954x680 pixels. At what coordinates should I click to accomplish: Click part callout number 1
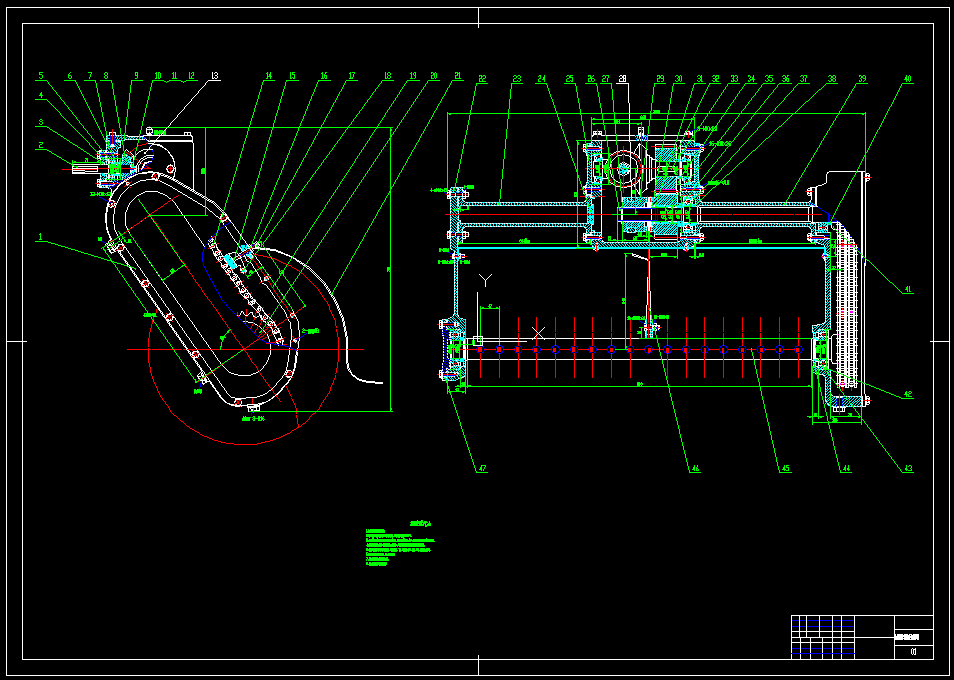tap(41, 237)
